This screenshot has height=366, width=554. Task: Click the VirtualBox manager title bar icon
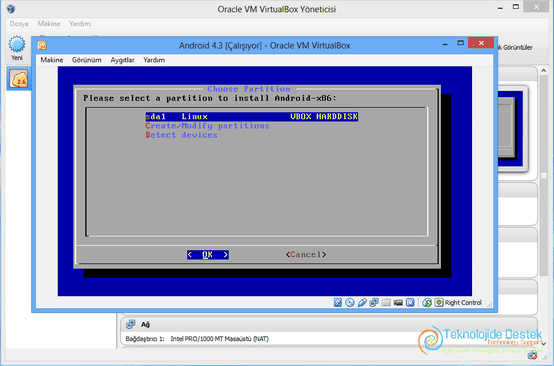(11, 8)
